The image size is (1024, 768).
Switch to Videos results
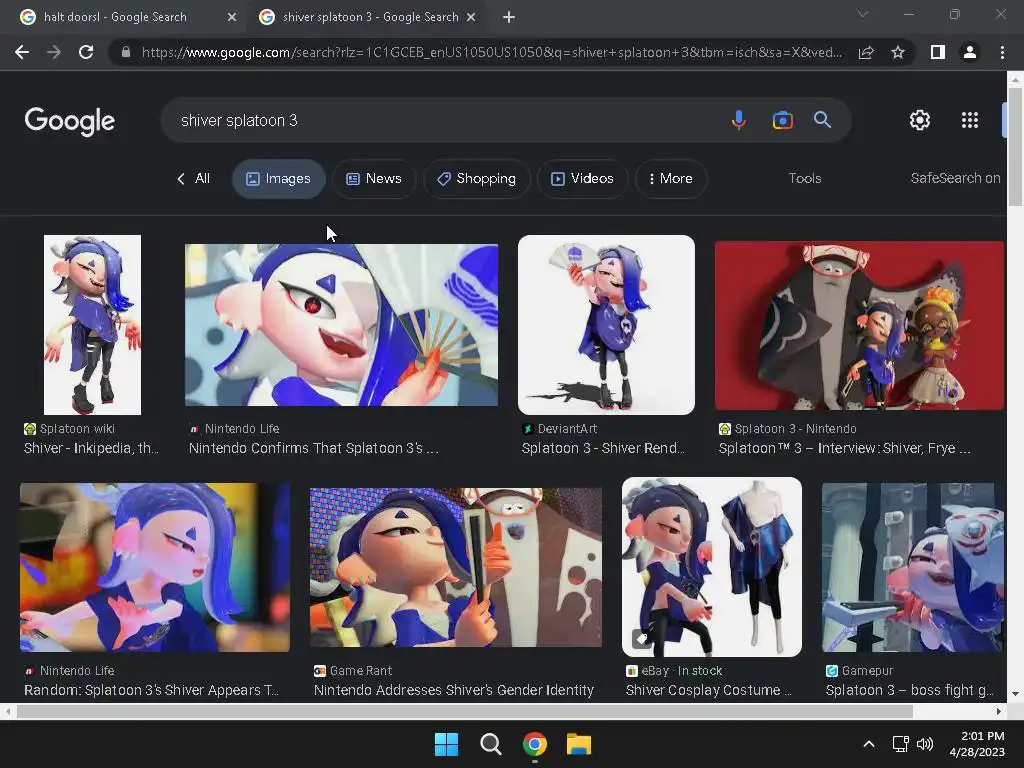[x=583, y=178]
